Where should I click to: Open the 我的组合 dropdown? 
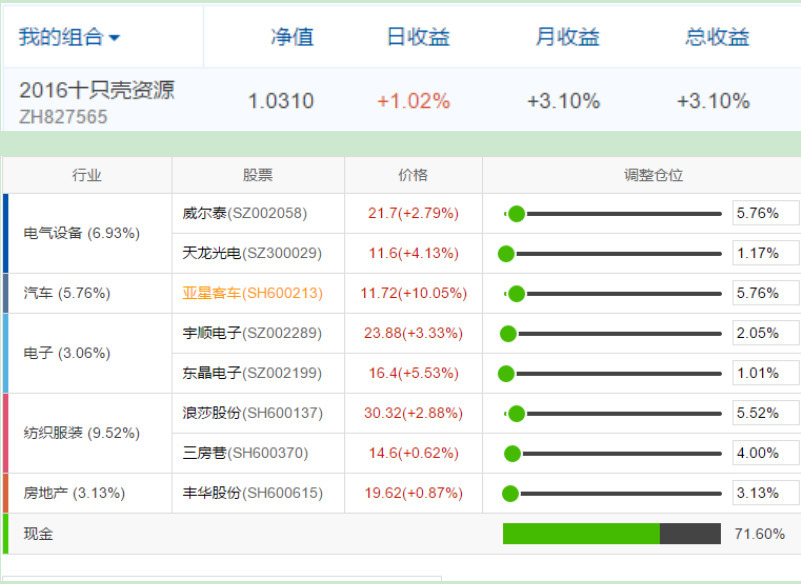coord(69,37)
